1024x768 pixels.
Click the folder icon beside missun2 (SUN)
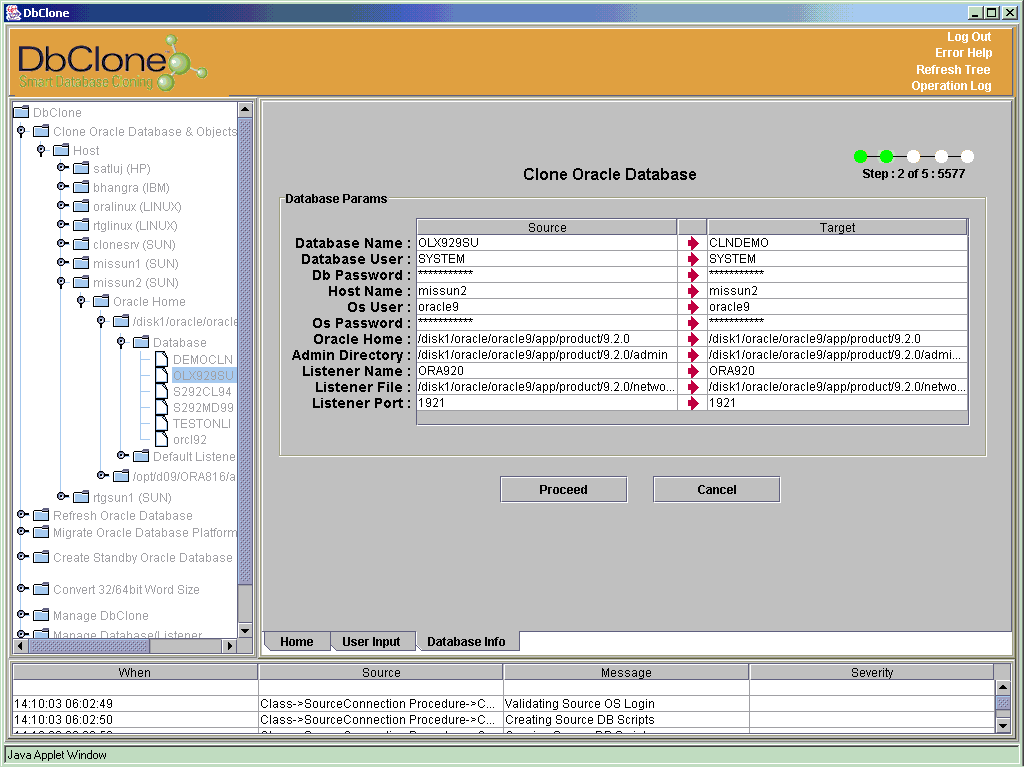(81, 282)
